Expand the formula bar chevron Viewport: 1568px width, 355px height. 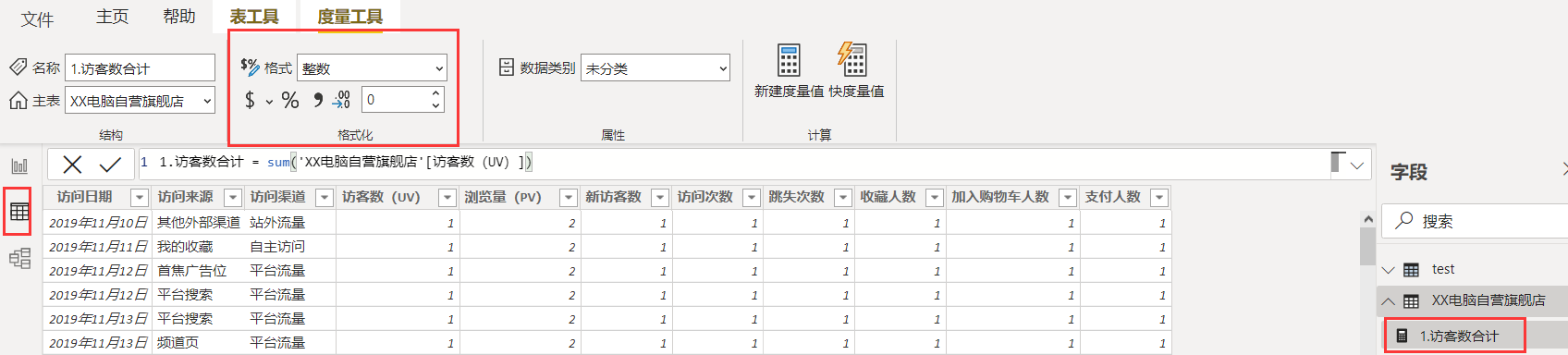coord(1357,165)
